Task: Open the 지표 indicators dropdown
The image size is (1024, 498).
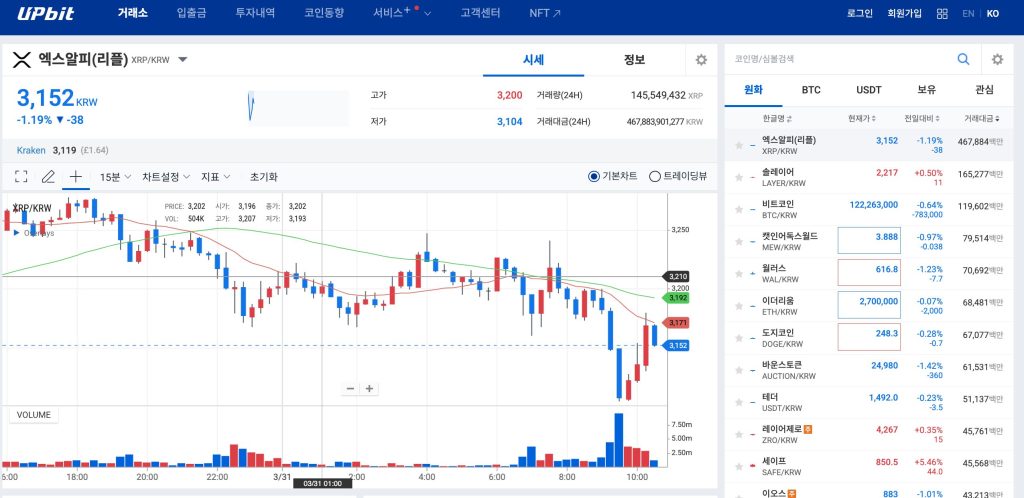Action: click(x=216, y=176)
